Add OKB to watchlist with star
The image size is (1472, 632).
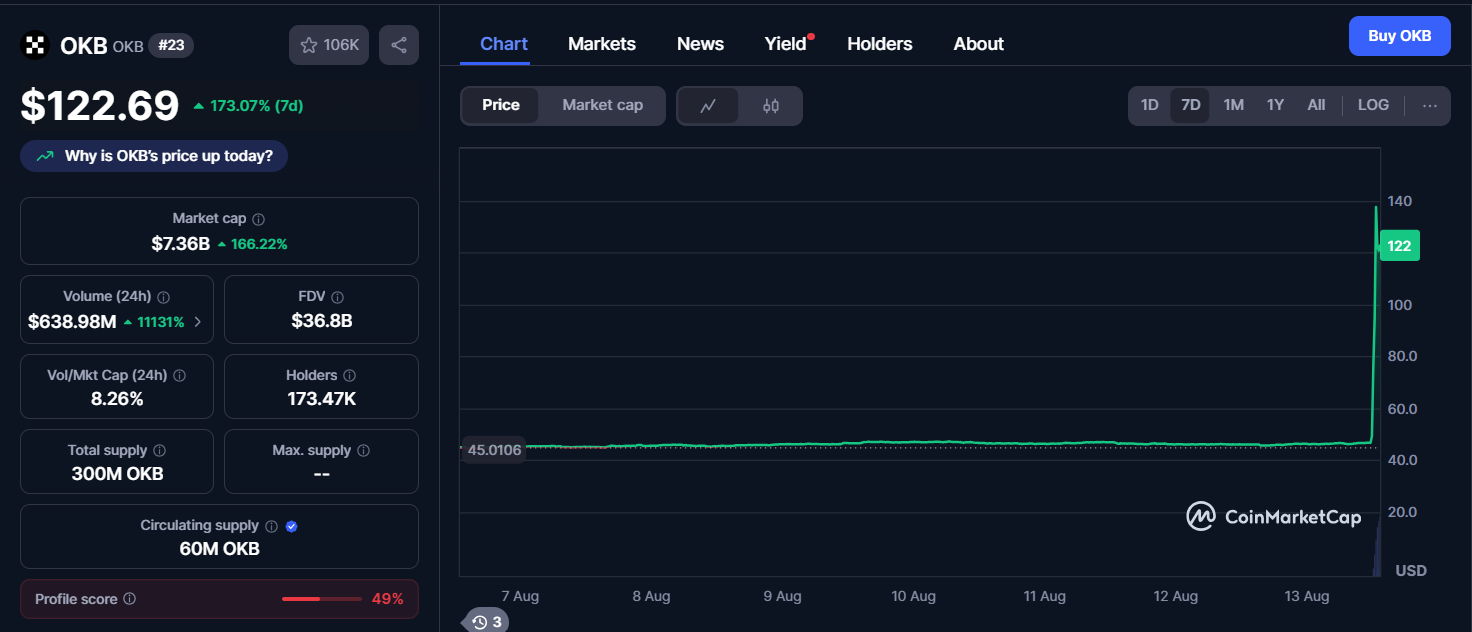pos(329,45)
